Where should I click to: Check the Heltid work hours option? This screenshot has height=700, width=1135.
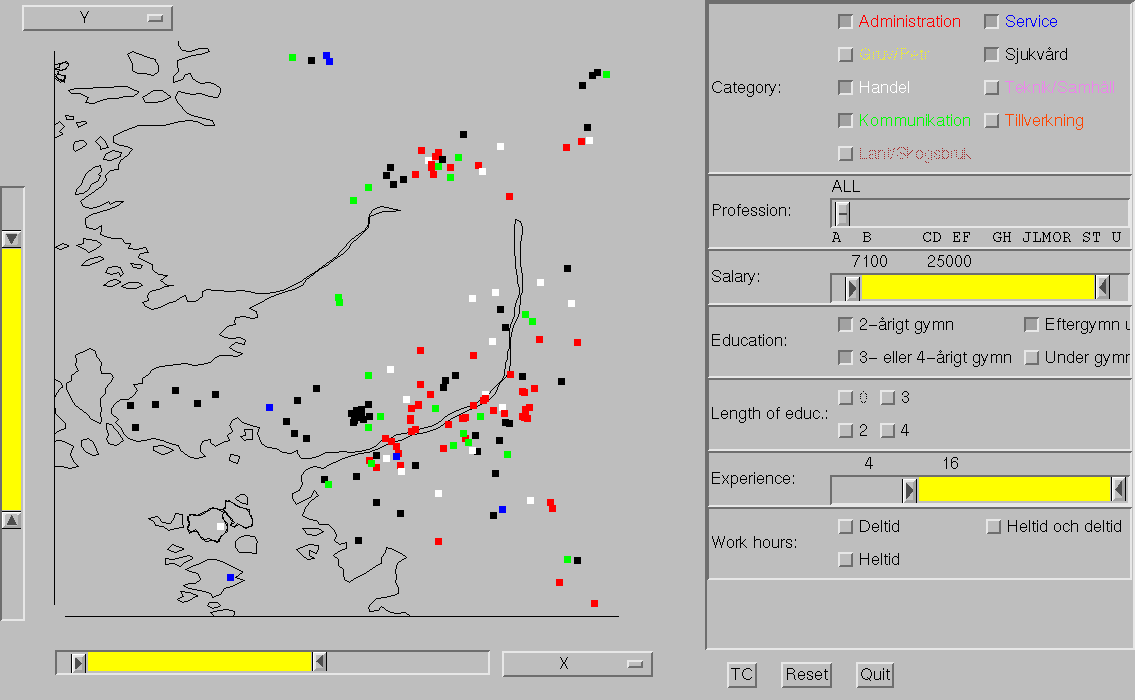click(845, 560)
